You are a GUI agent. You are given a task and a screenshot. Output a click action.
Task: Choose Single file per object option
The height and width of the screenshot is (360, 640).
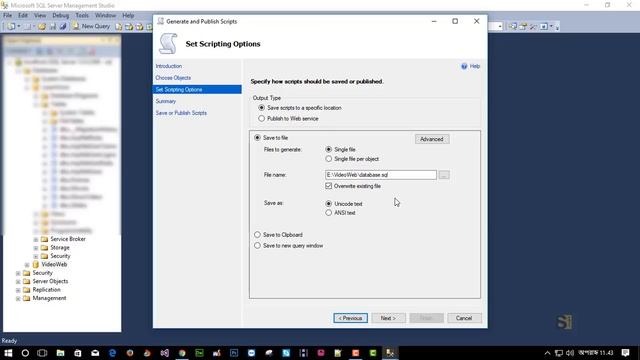tap(329, 159)
